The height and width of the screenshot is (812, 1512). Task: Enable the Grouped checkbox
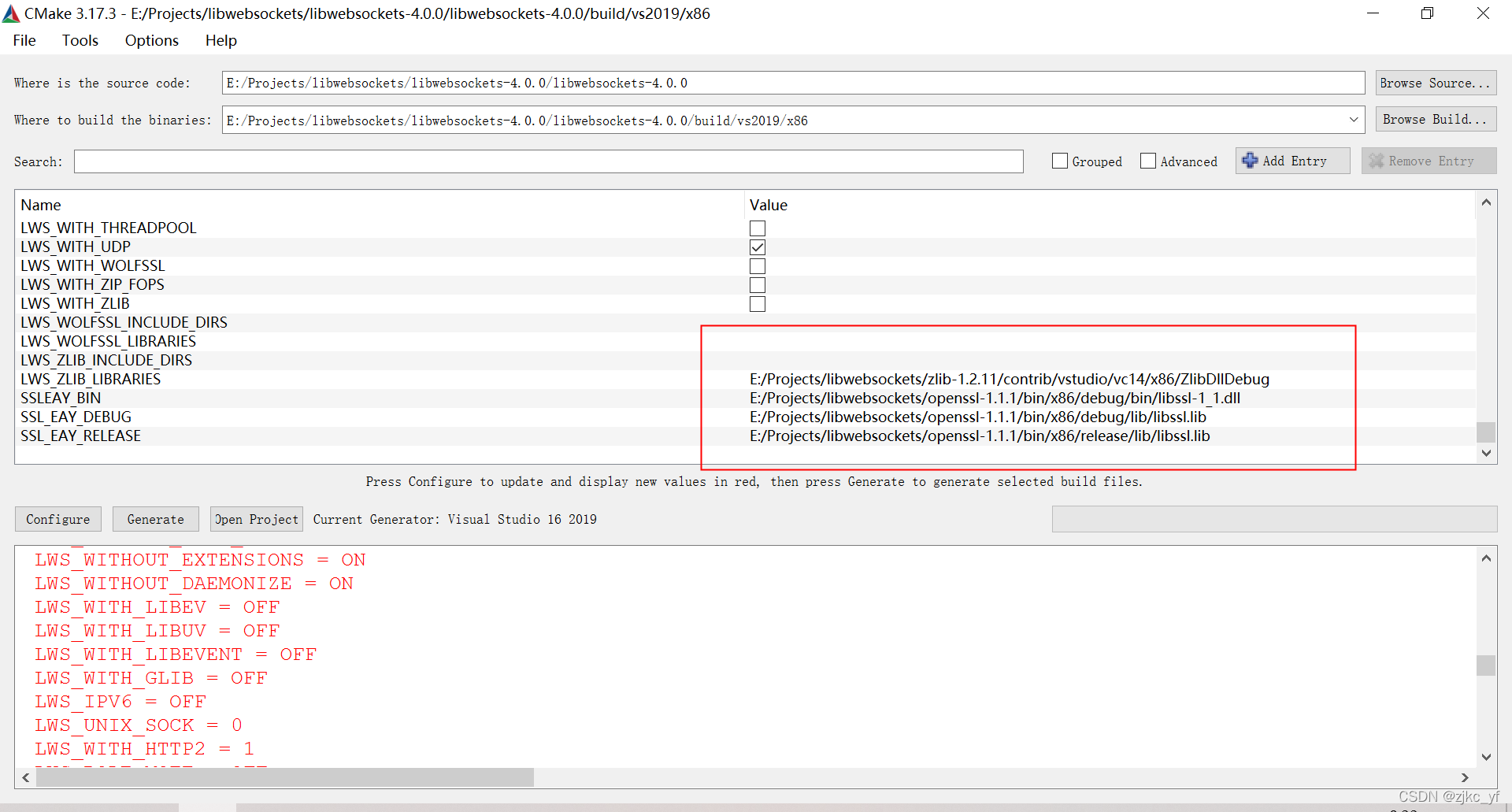tap(1060, 160)
